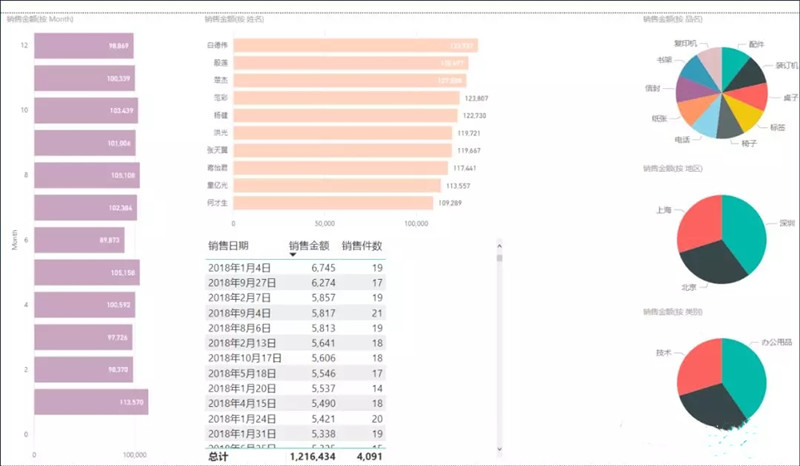Click blue 书架 slice in product pie

pos(696,71)
